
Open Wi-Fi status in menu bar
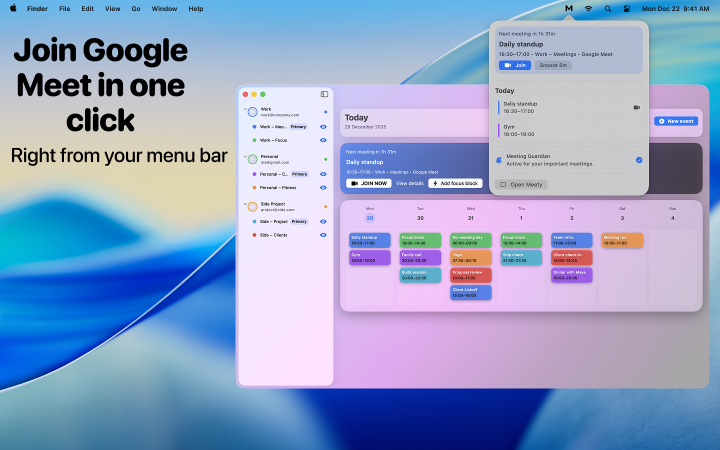588,8
